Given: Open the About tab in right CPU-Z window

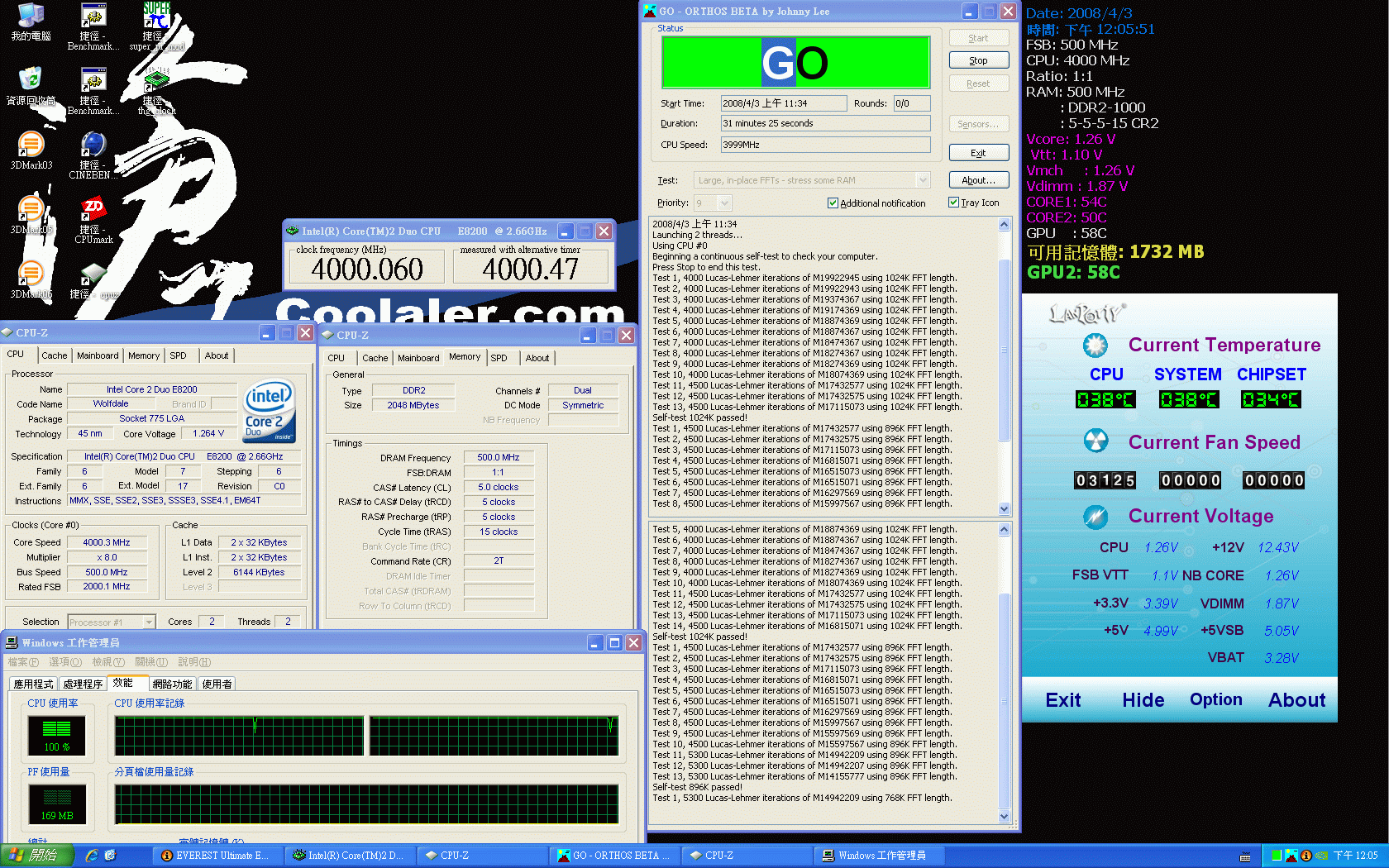Looking at the screenshot, I should [x=537, y=358].
